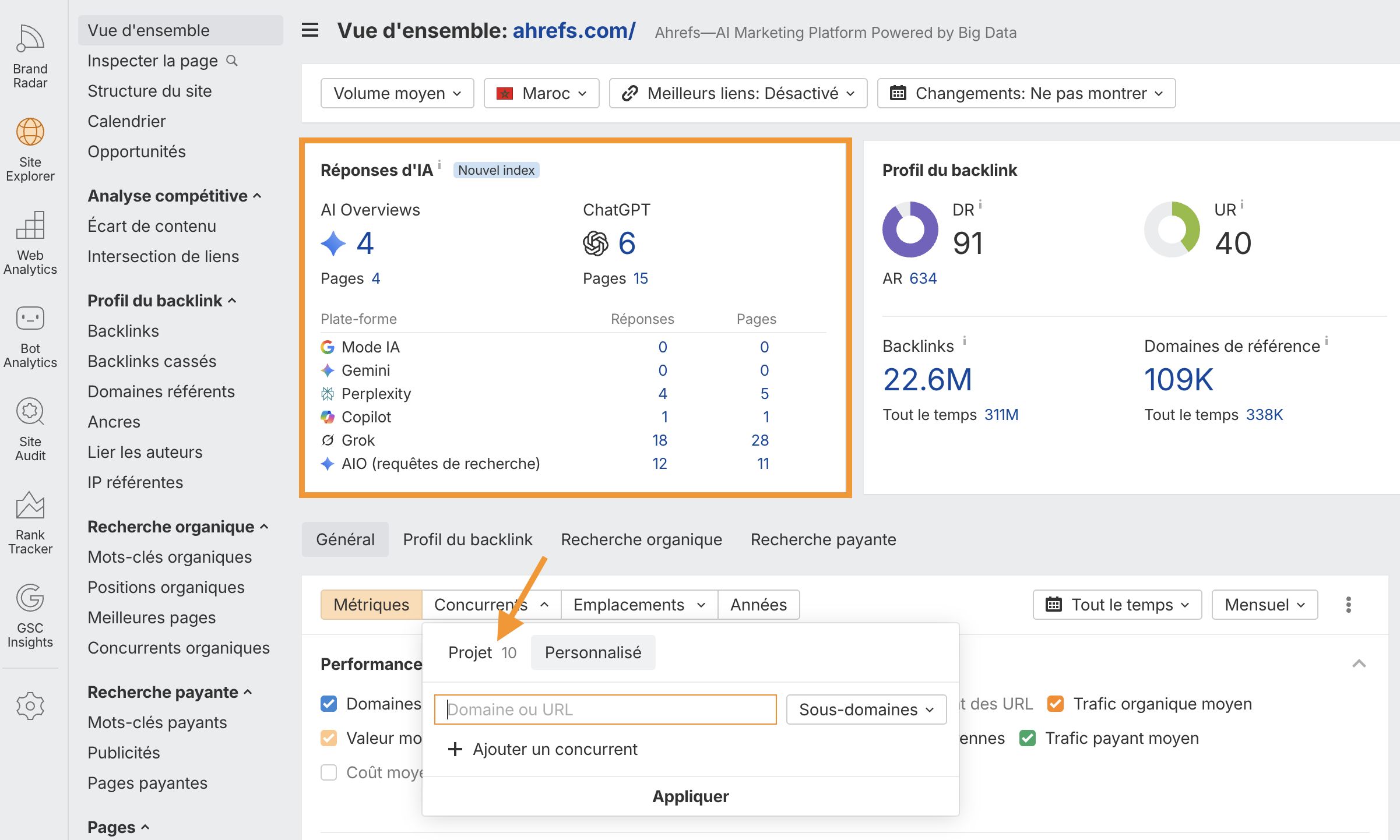Click search icon beside Inspecter la page
Viewport: 1400px width, 840px height.
click(232, 61)
